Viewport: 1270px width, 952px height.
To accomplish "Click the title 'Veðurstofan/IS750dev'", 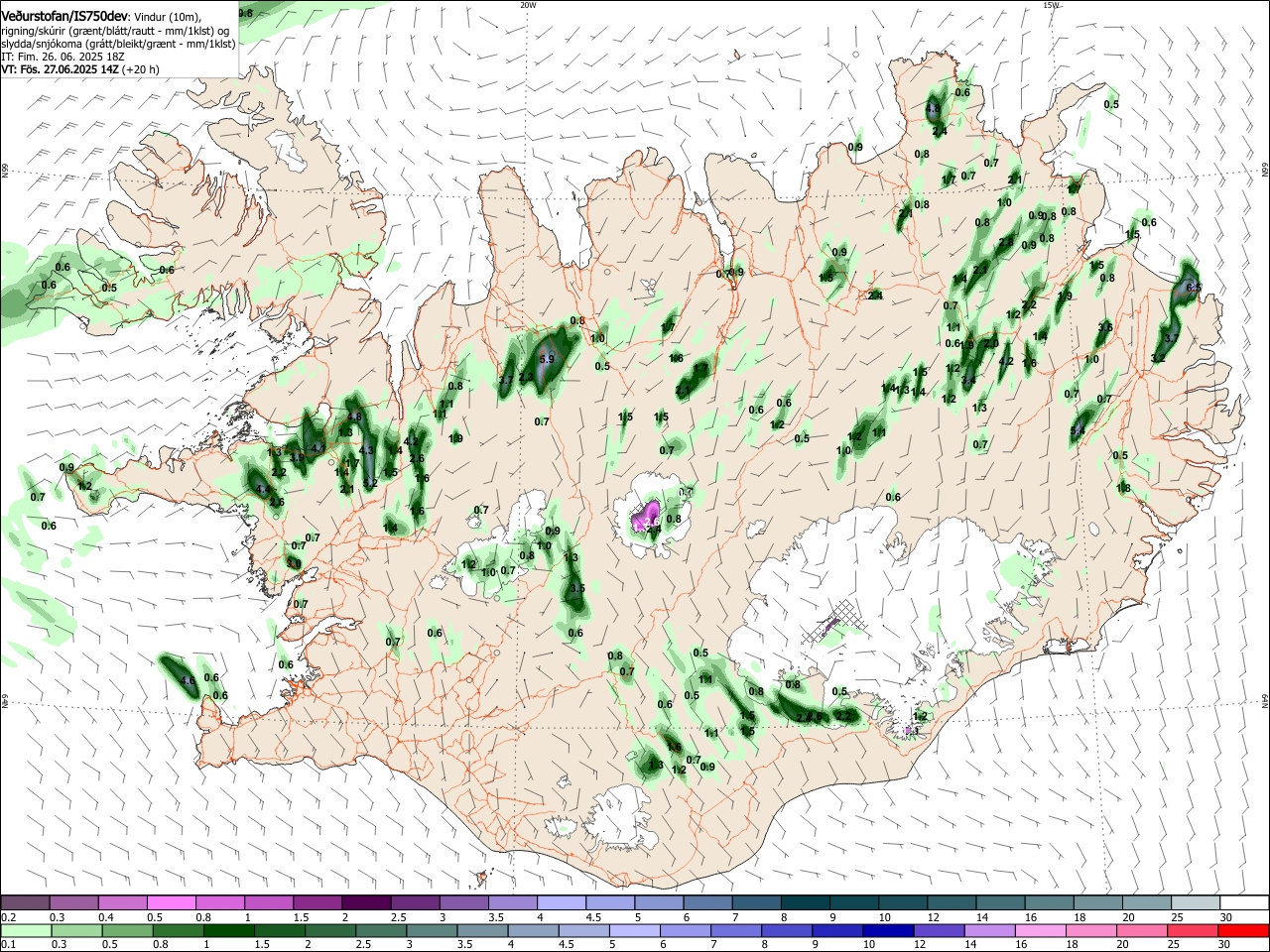I will (63, 17).
